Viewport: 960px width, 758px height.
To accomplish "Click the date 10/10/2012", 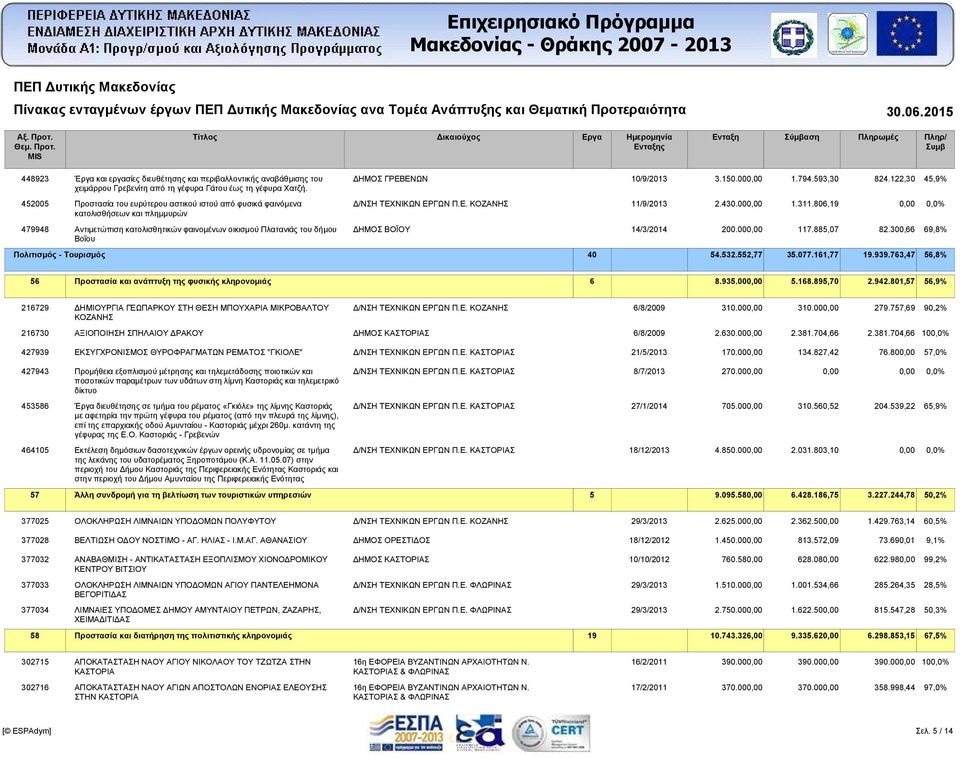I will coord(649,559).
